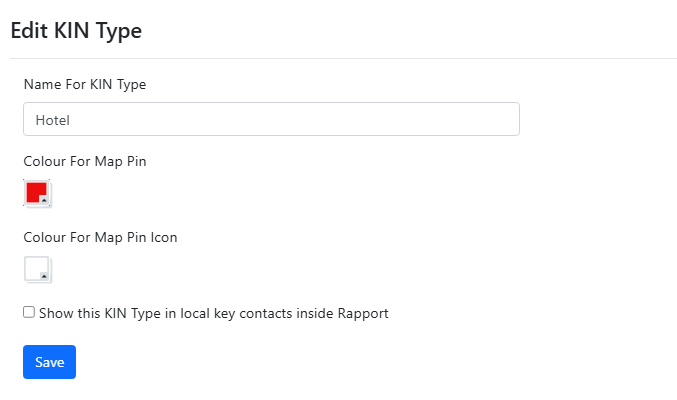This screenshot has height=400, width=677.
Task: Click the blue Save button
Action: [50, 362]
